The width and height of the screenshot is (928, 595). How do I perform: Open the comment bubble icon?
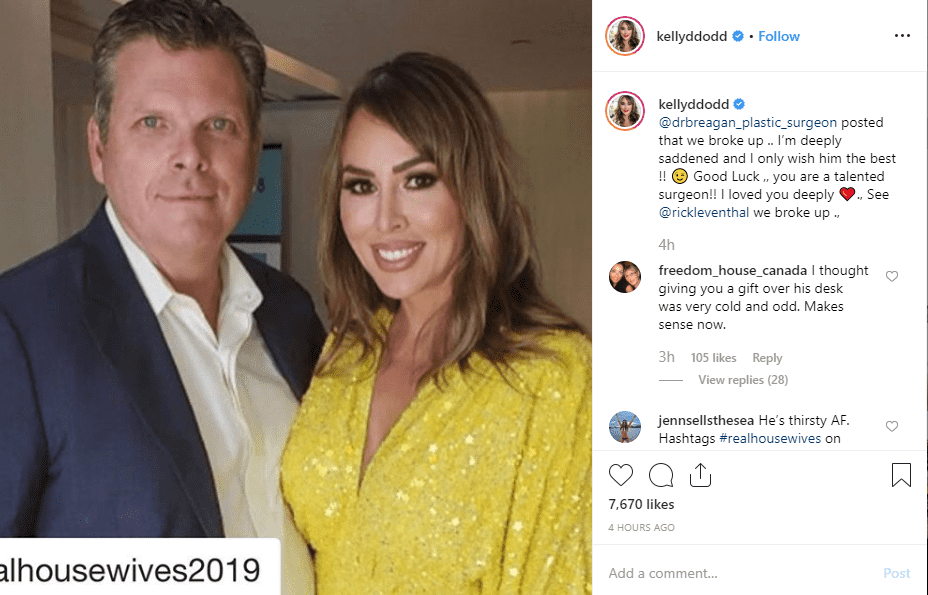660,475
